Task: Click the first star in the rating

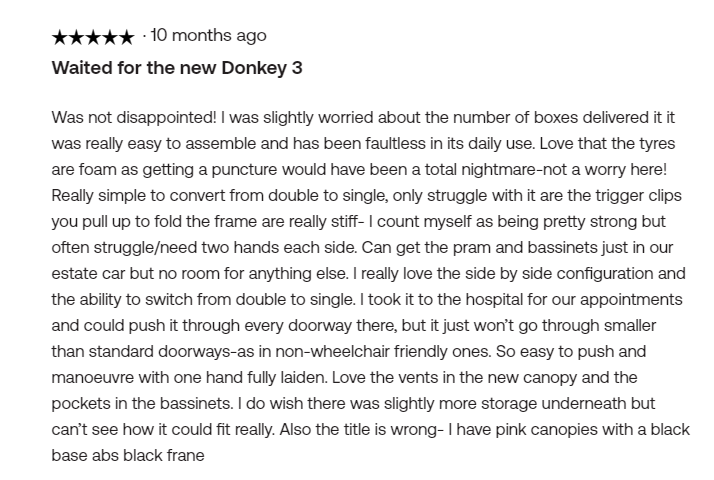Action: point(59,38)
